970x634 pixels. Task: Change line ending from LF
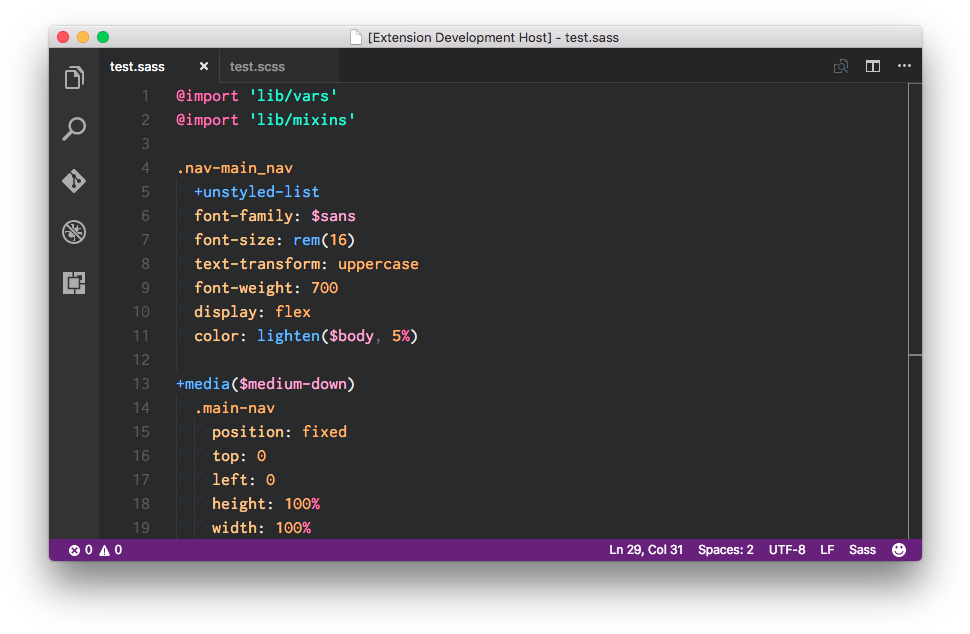[x=826, y=549]
